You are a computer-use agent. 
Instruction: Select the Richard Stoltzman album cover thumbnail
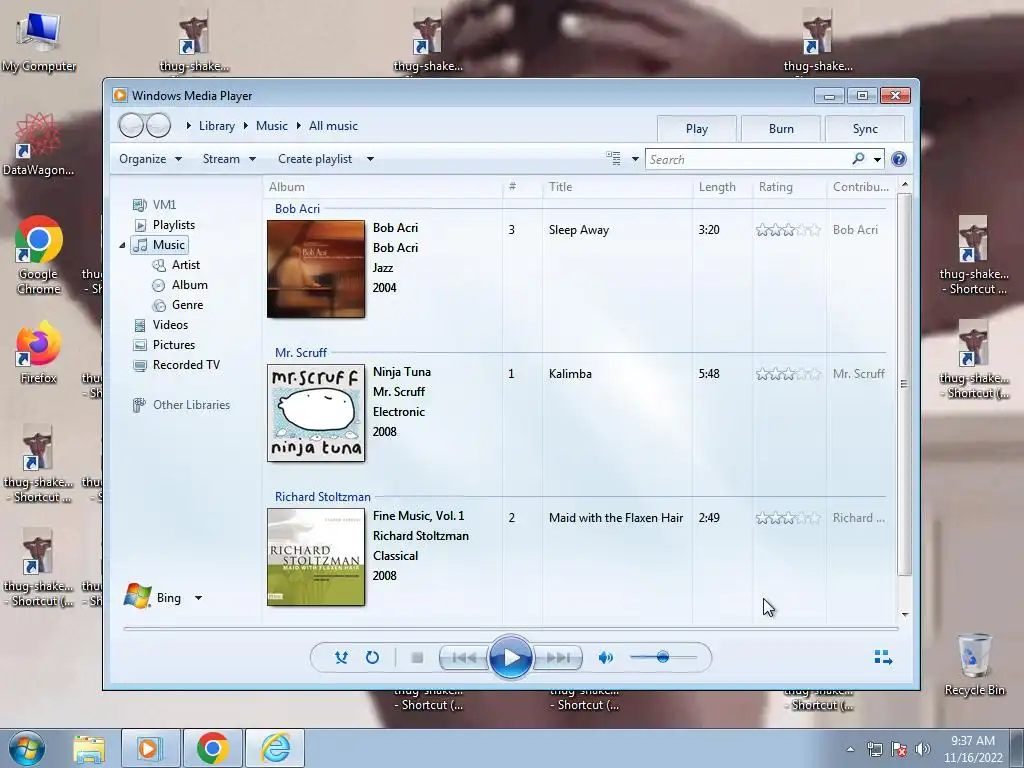pyautogui.click(x=316, y=557)
